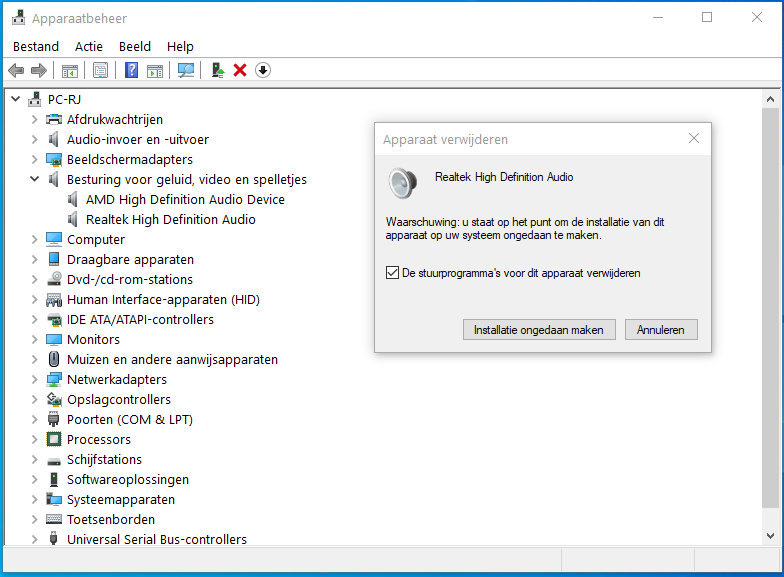The height and width of the screenshot is (577, 784).
Task: Expand the Netwerkadapters category
Action: coord(34,380)
